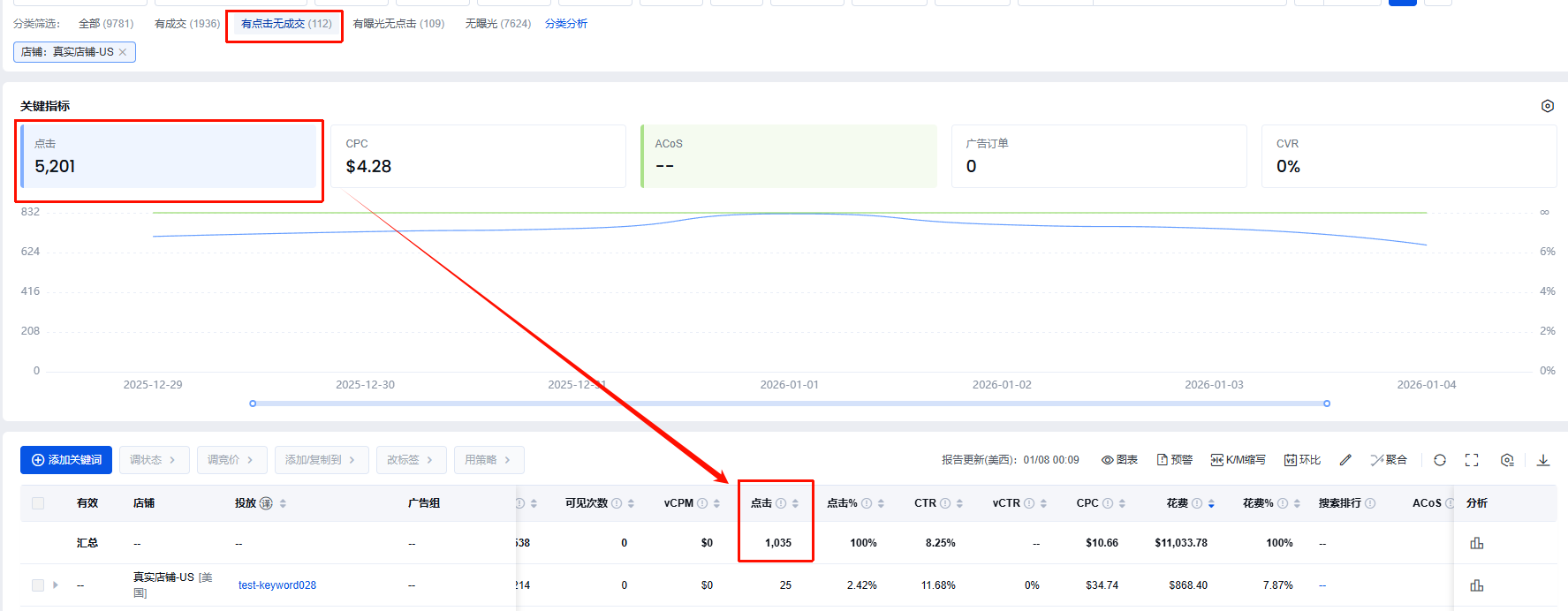Click the pencil edit icon

tap(1345, 460)
